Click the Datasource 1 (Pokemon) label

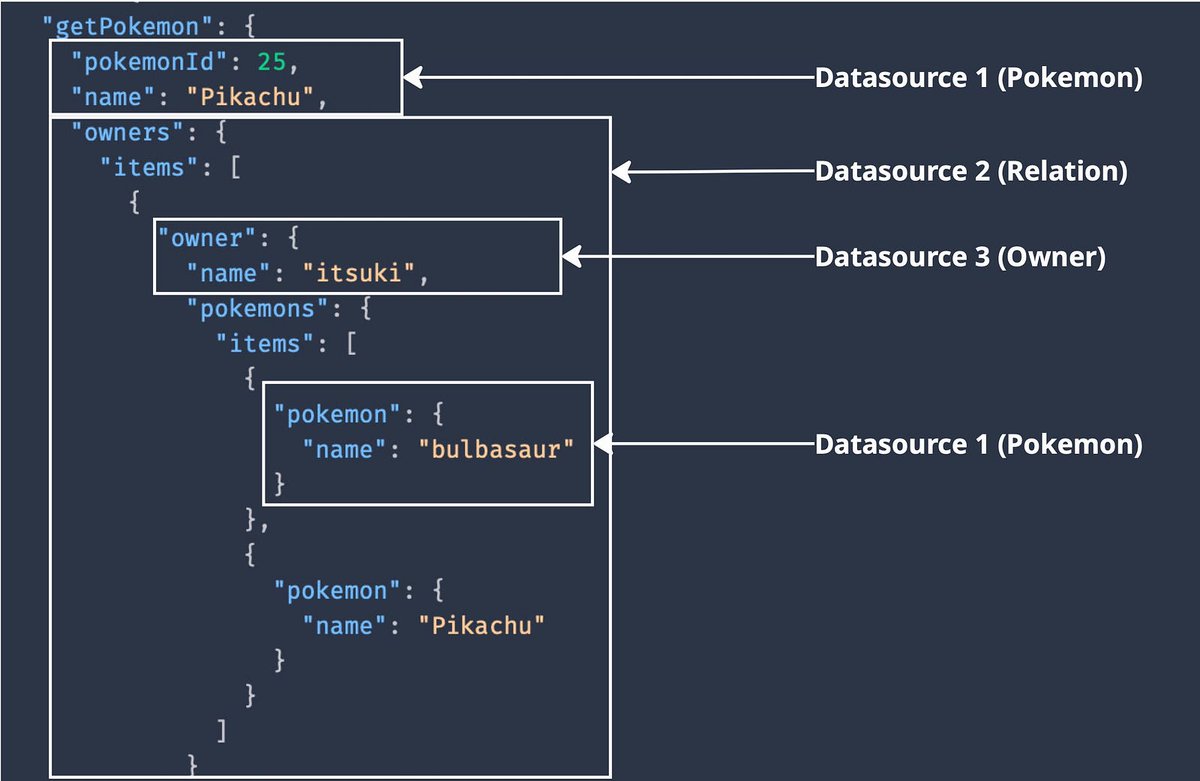point(979,76)
